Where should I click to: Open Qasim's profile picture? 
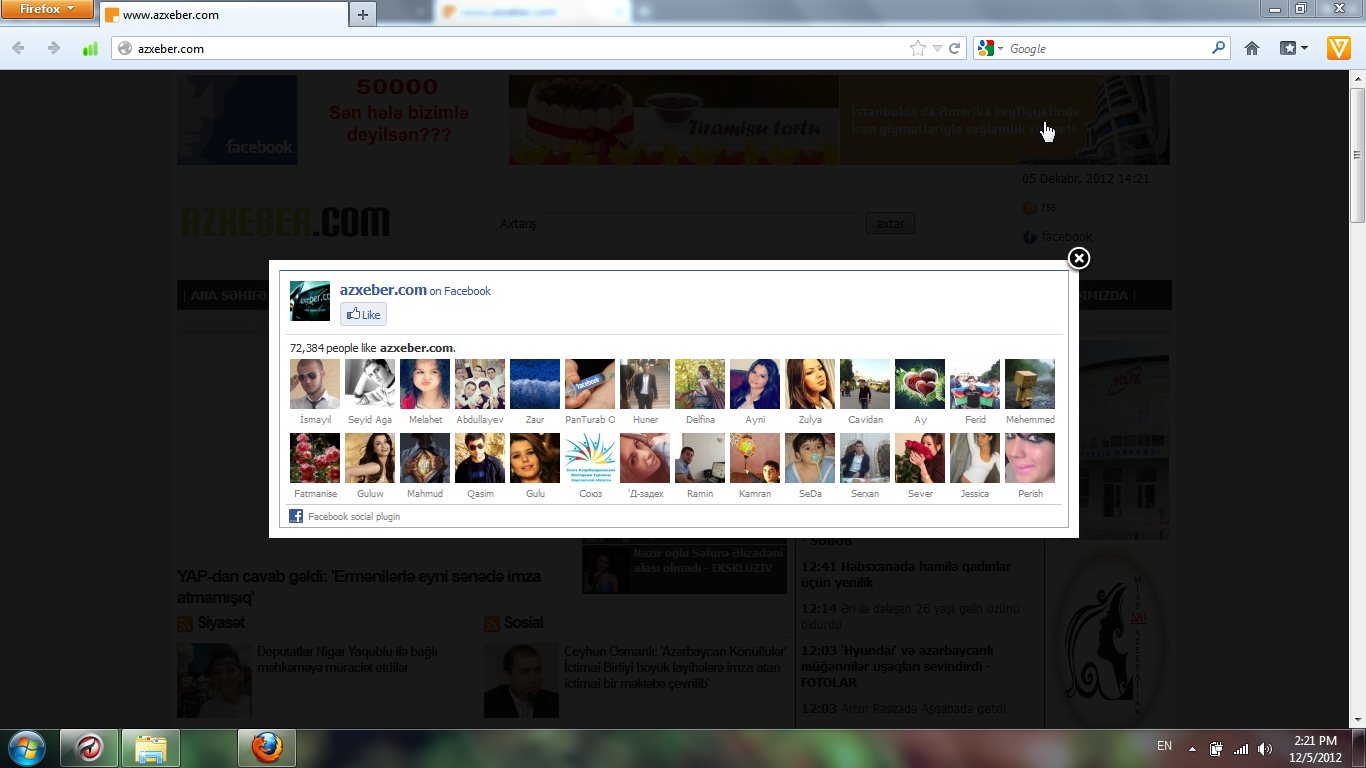480,458
